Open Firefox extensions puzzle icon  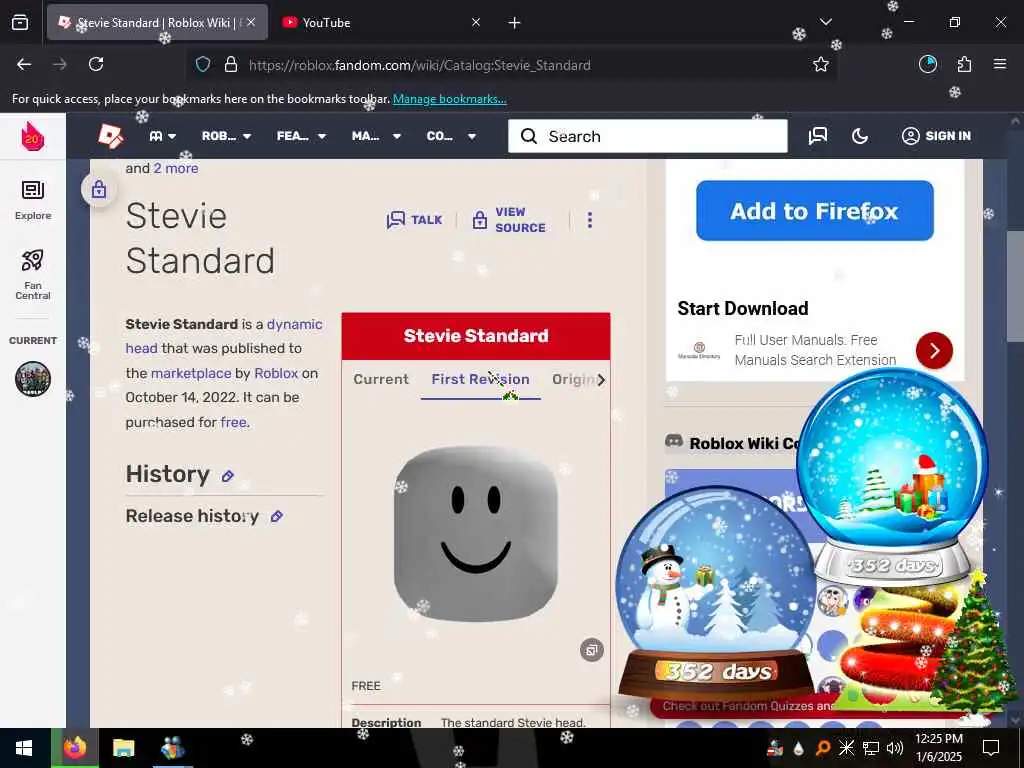pos(964,64)
